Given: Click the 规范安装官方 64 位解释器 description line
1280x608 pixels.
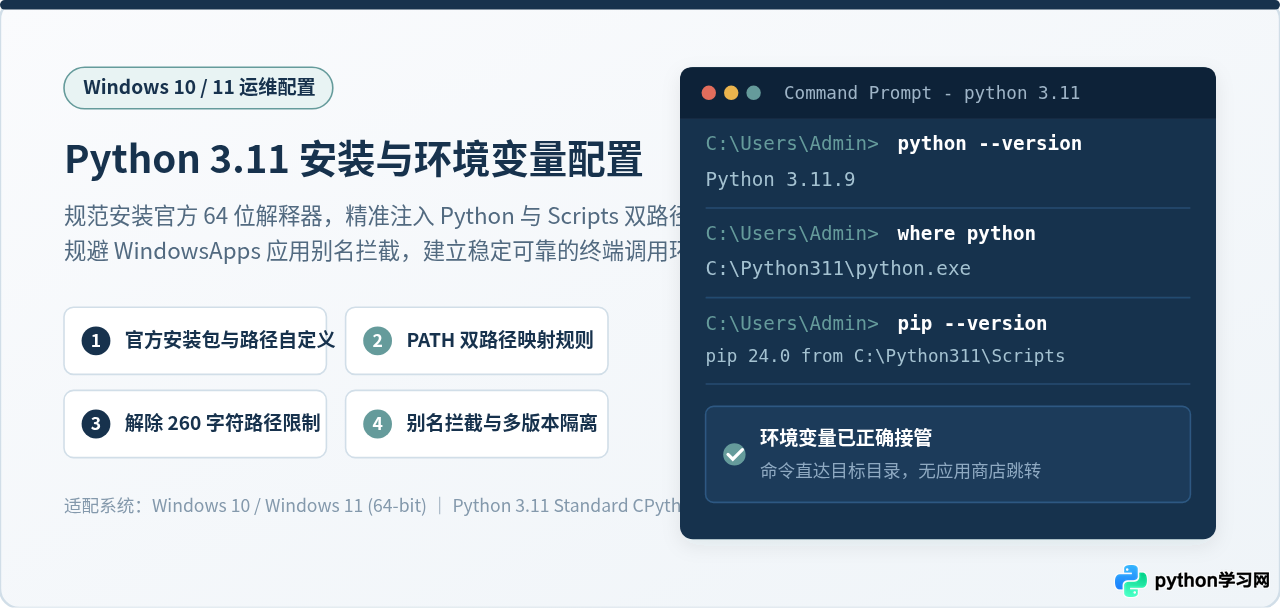Looking at the screenshot, I should (x=372, y=217).
